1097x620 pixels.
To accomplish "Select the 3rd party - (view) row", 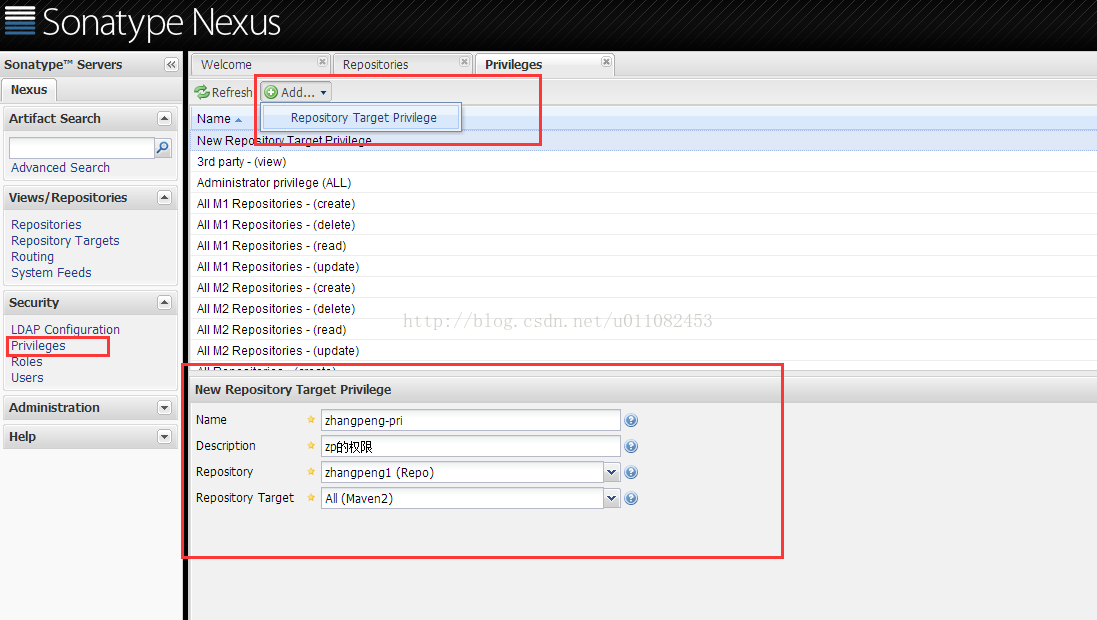I will (643, 162).
